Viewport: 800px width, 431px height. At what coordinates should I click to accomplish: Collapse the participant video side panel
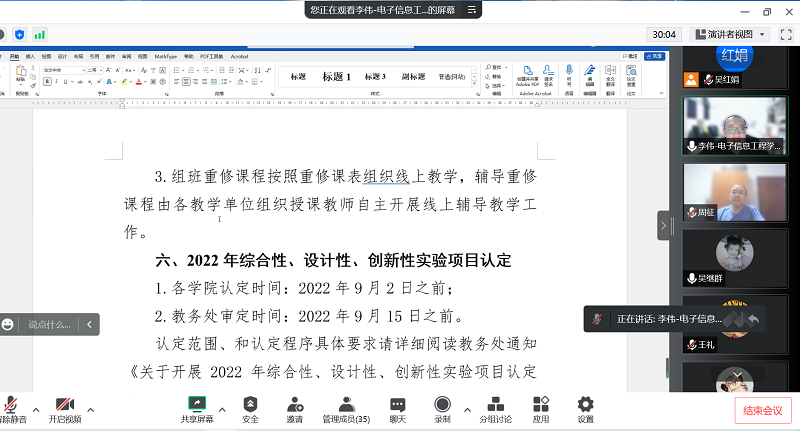click(662, 227)
